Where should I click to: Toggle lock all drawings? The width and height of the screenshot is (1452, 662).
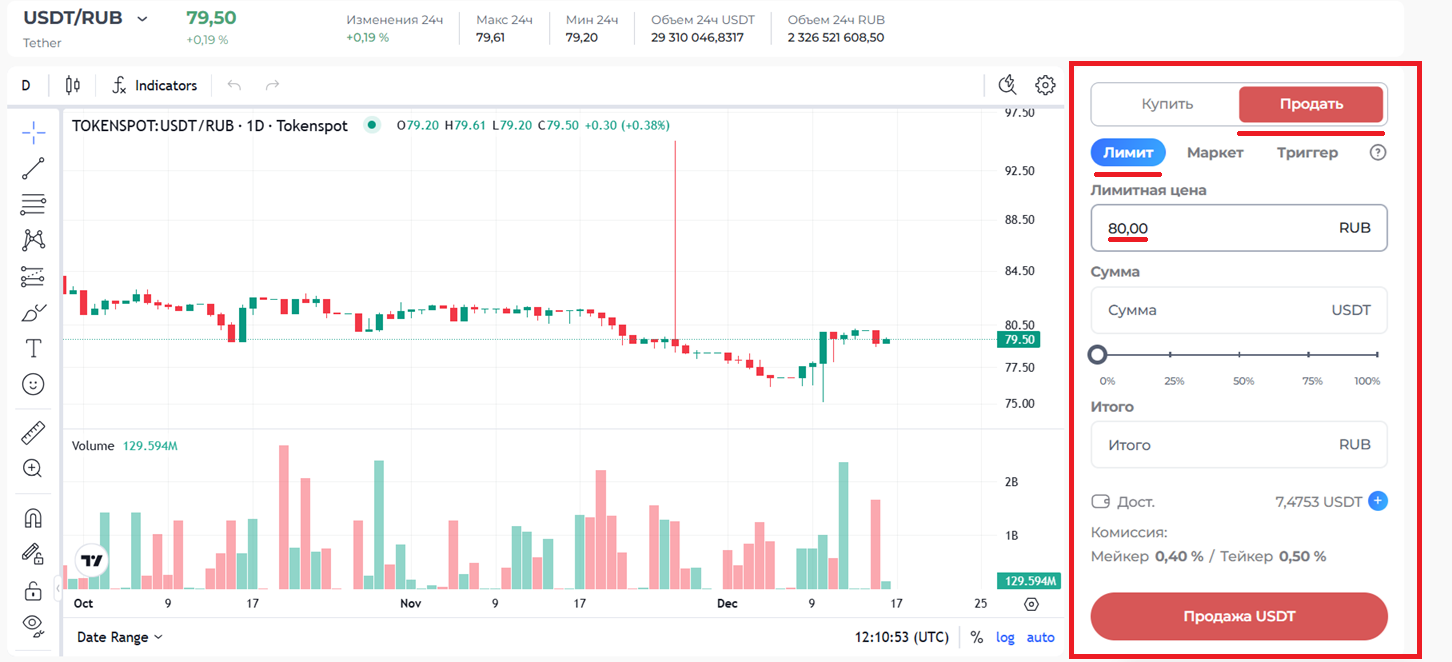tap(33, 589)
